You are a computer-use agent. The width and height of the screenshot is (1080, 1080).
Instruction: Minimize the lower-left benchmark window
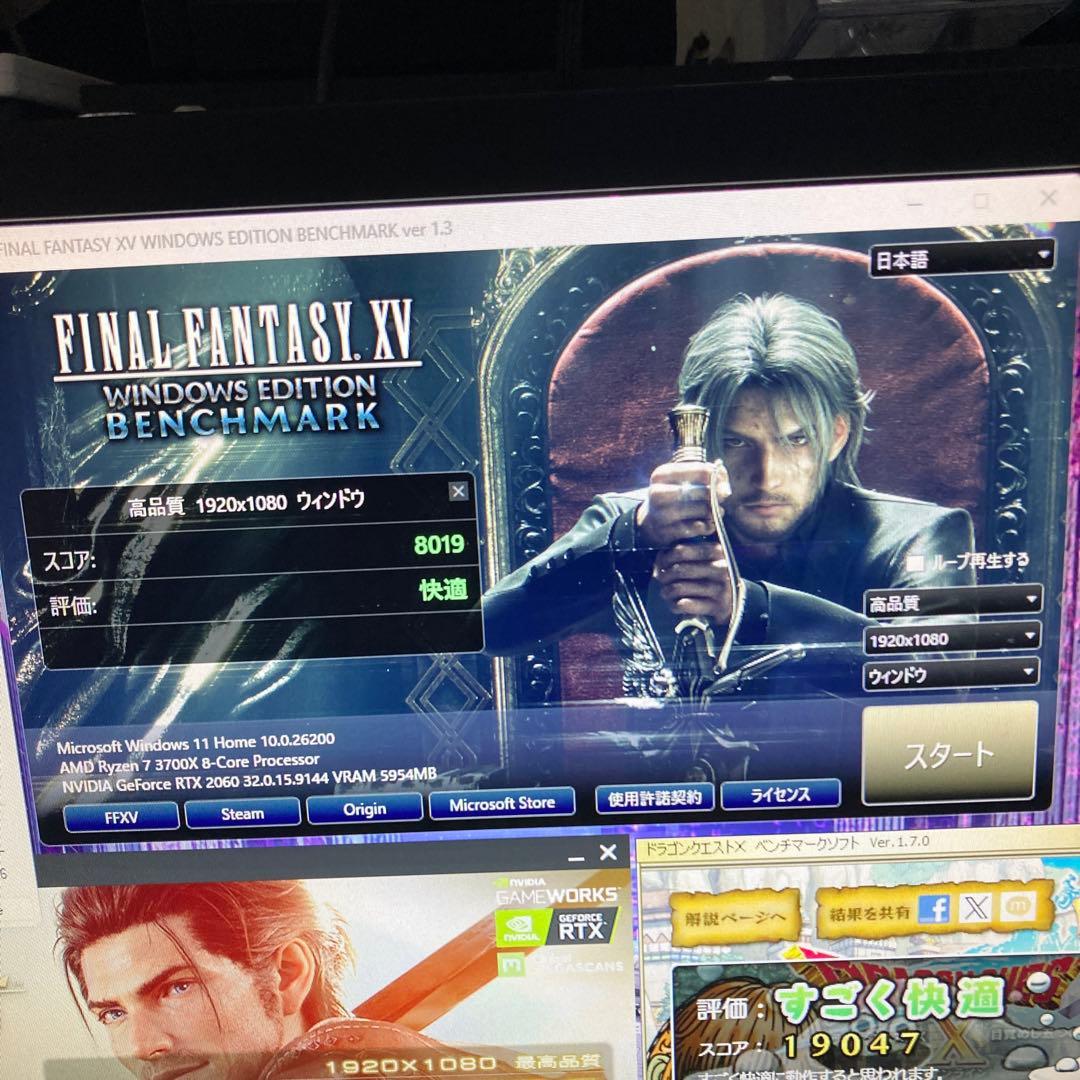click(x=576, y=856)
